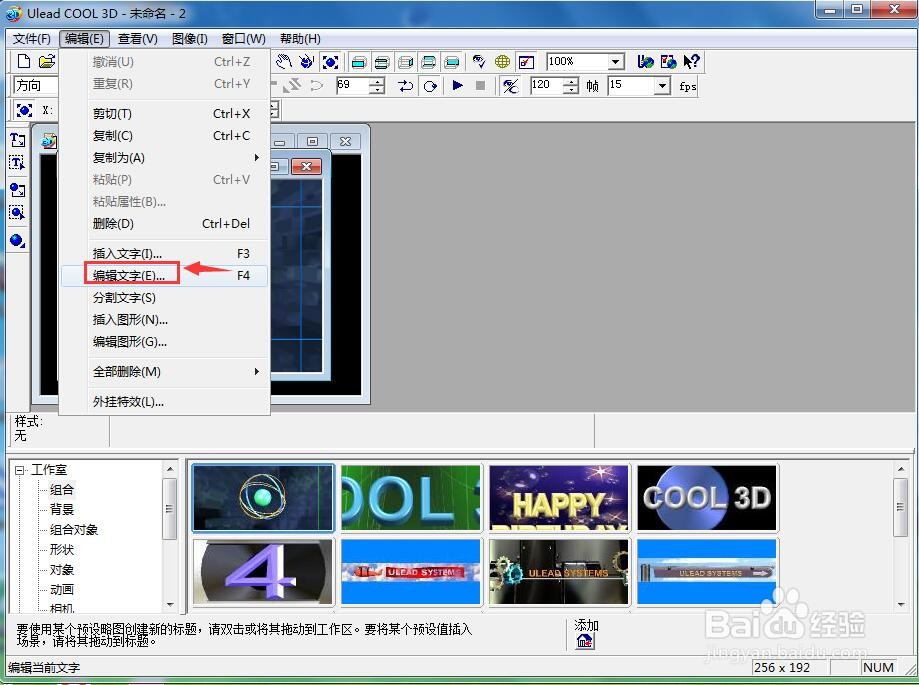
Task: Toggle the Front Face selection icon
Action: coord(359,62)
